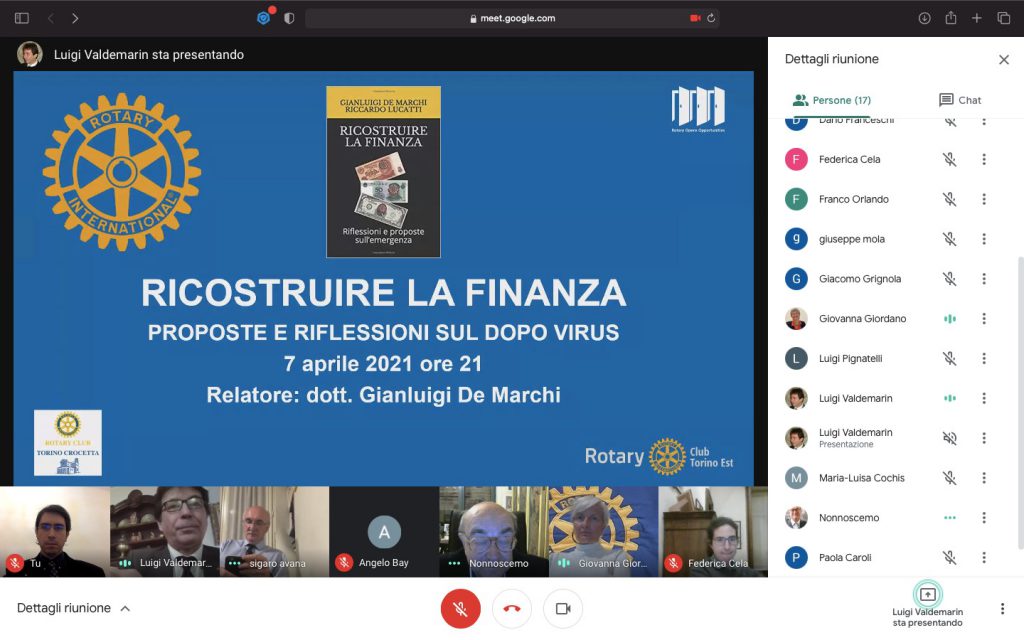This screenshot has height=640, width=1024.
Task: Click the participant list scrollbar
Action: pyautogui.click(x=1020, y=402)
